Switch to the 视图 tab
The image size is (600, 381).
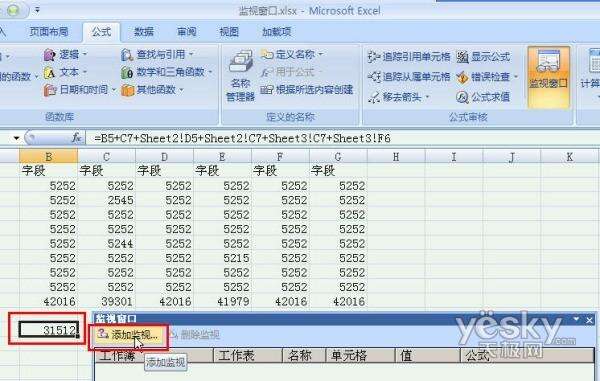229,32
